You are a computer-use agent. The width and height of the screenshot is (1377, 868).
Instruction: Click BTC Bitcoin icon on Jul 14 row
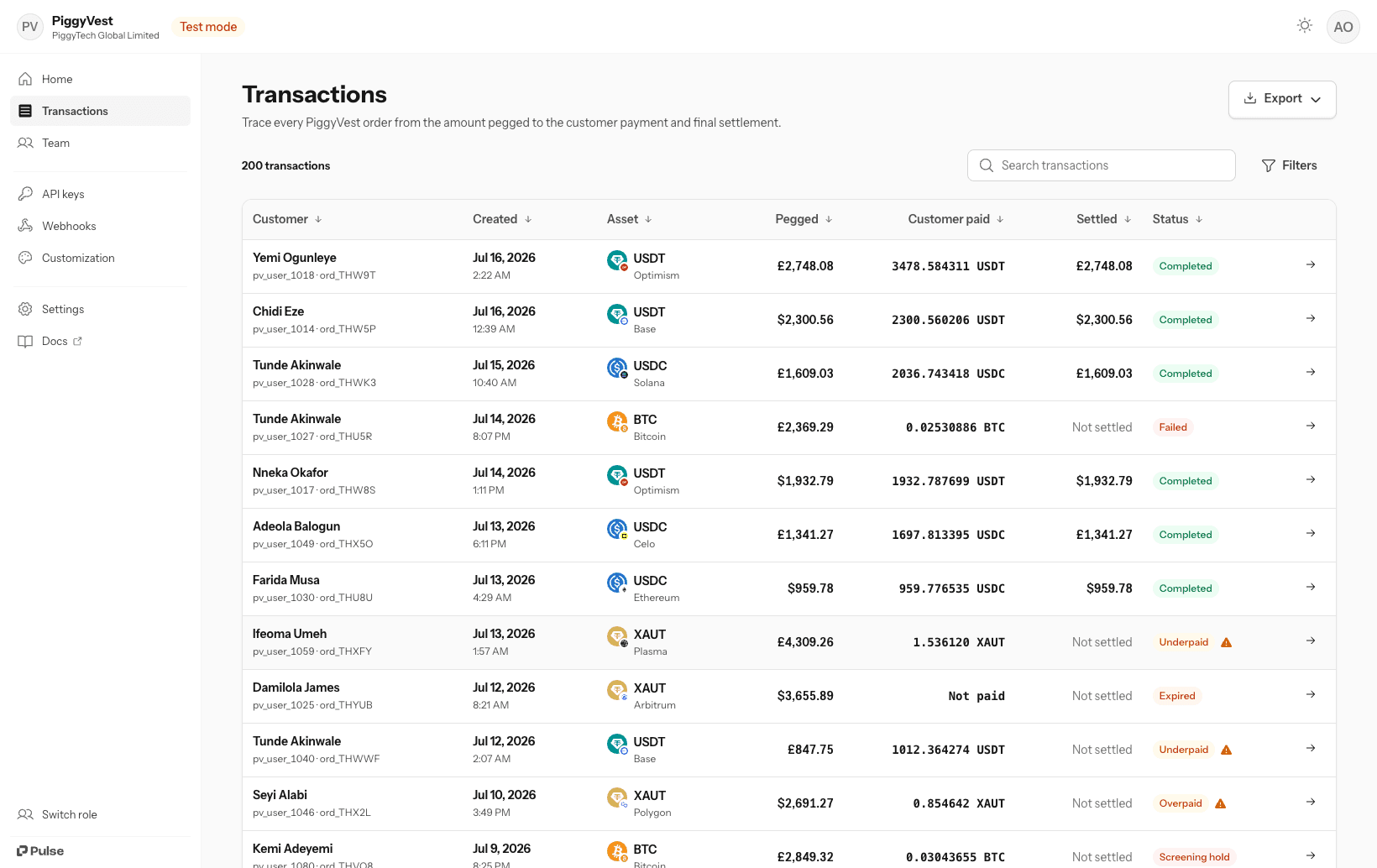pyautogui.click(x=617, y=421)
